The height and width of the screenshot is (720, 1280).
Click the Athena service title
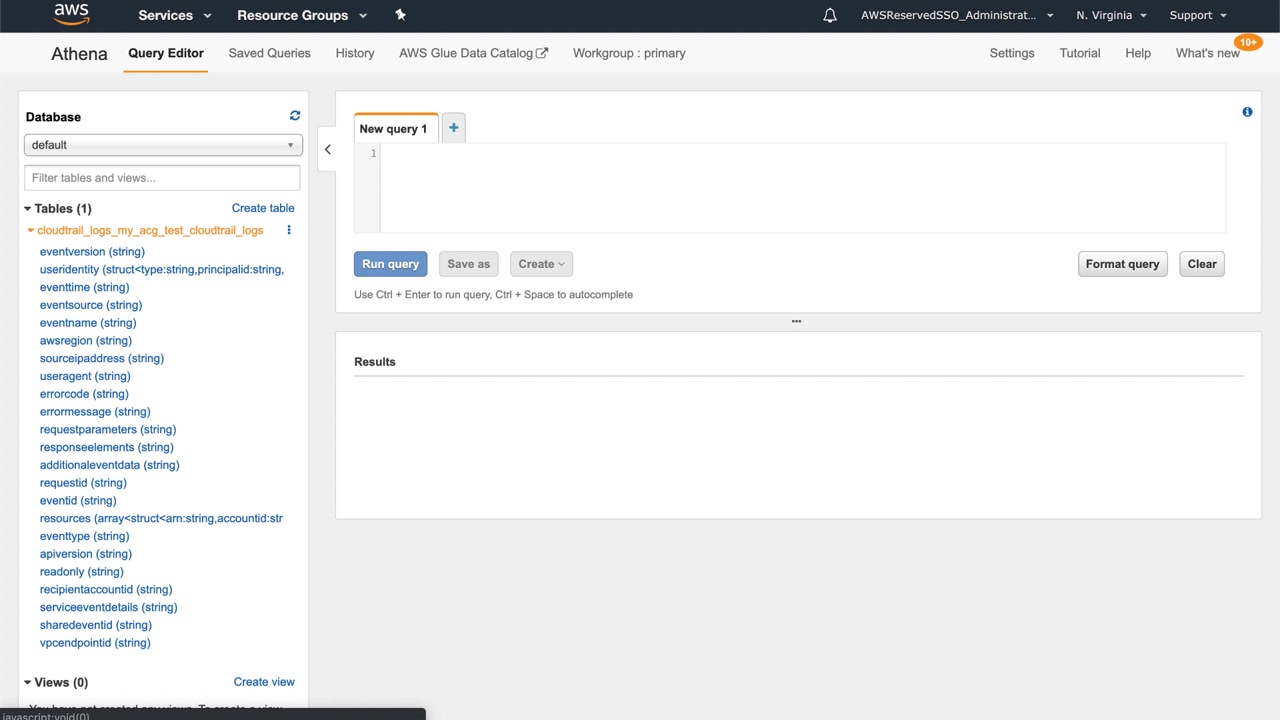tap(79, 54)
